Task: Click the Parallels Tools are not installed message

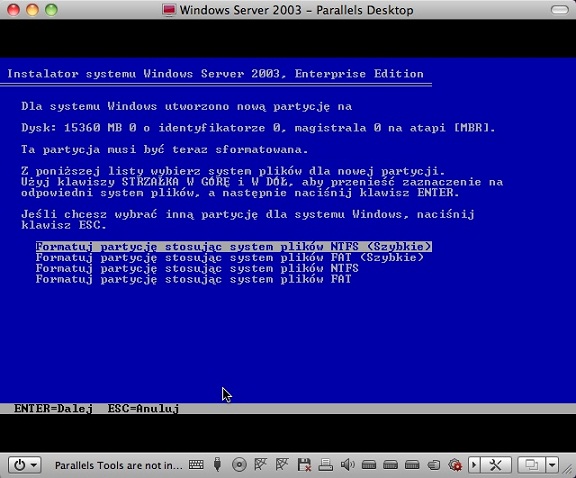Action: tap(118, 466)
